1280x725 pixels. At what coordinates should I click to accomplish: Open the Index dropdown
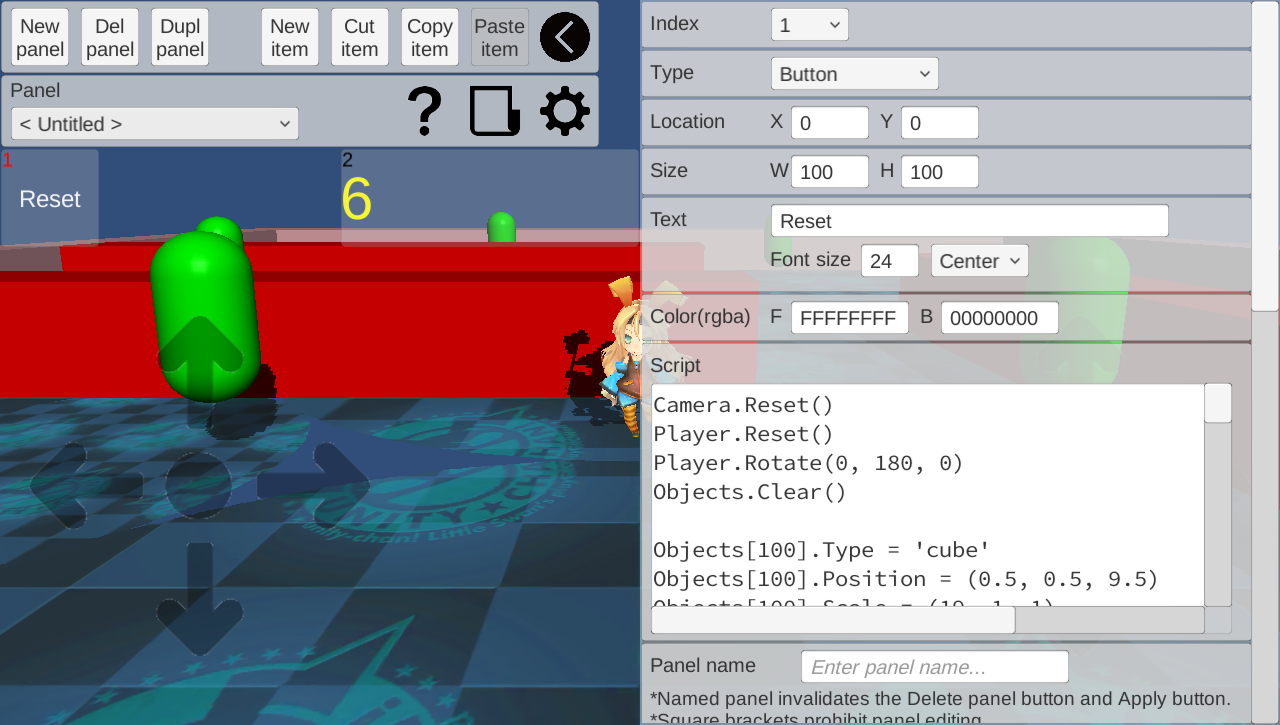pyautogui.click(x=810, y=25)
